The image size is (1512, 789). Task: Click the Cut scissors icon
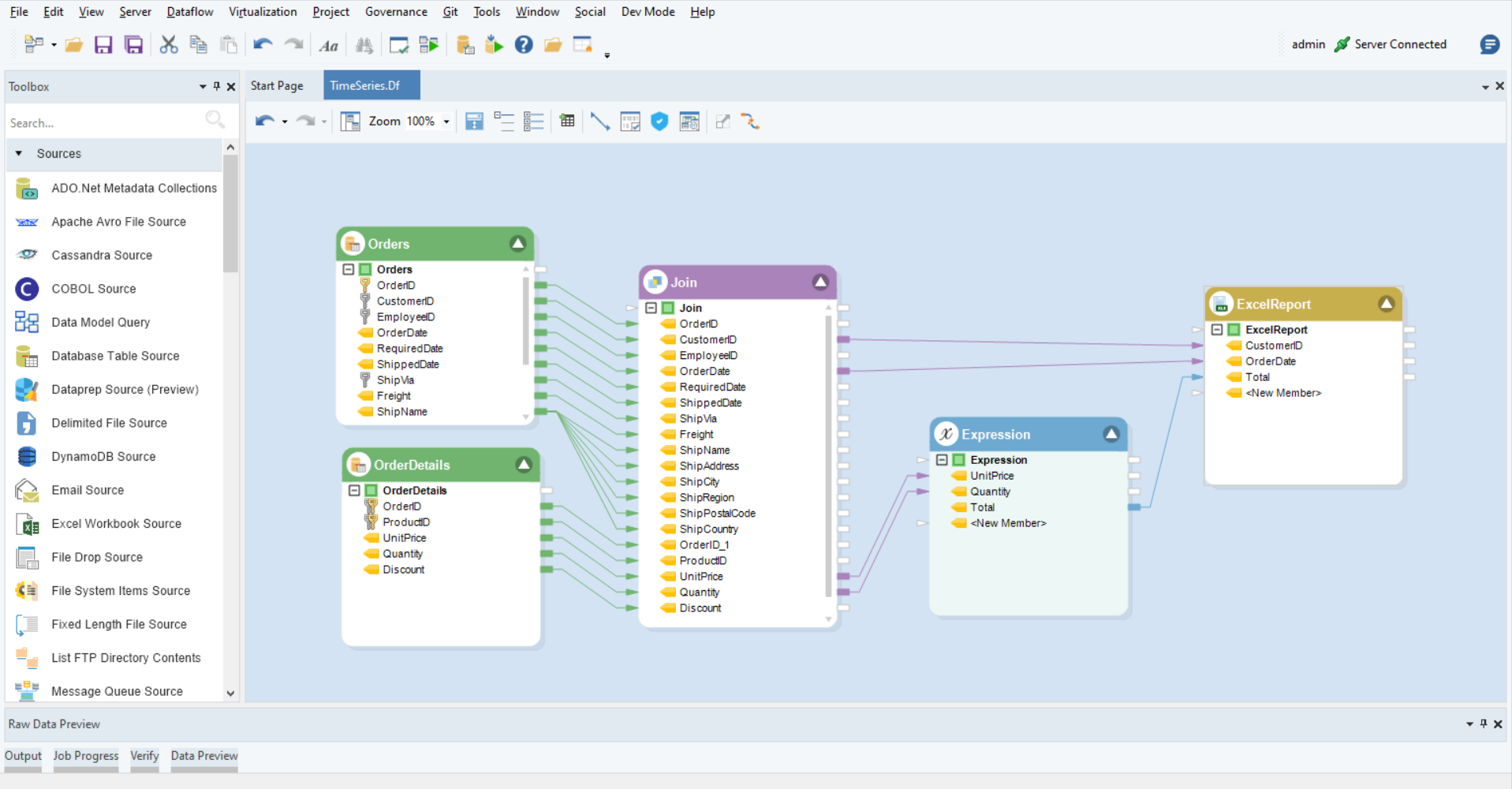click(168, 45)
